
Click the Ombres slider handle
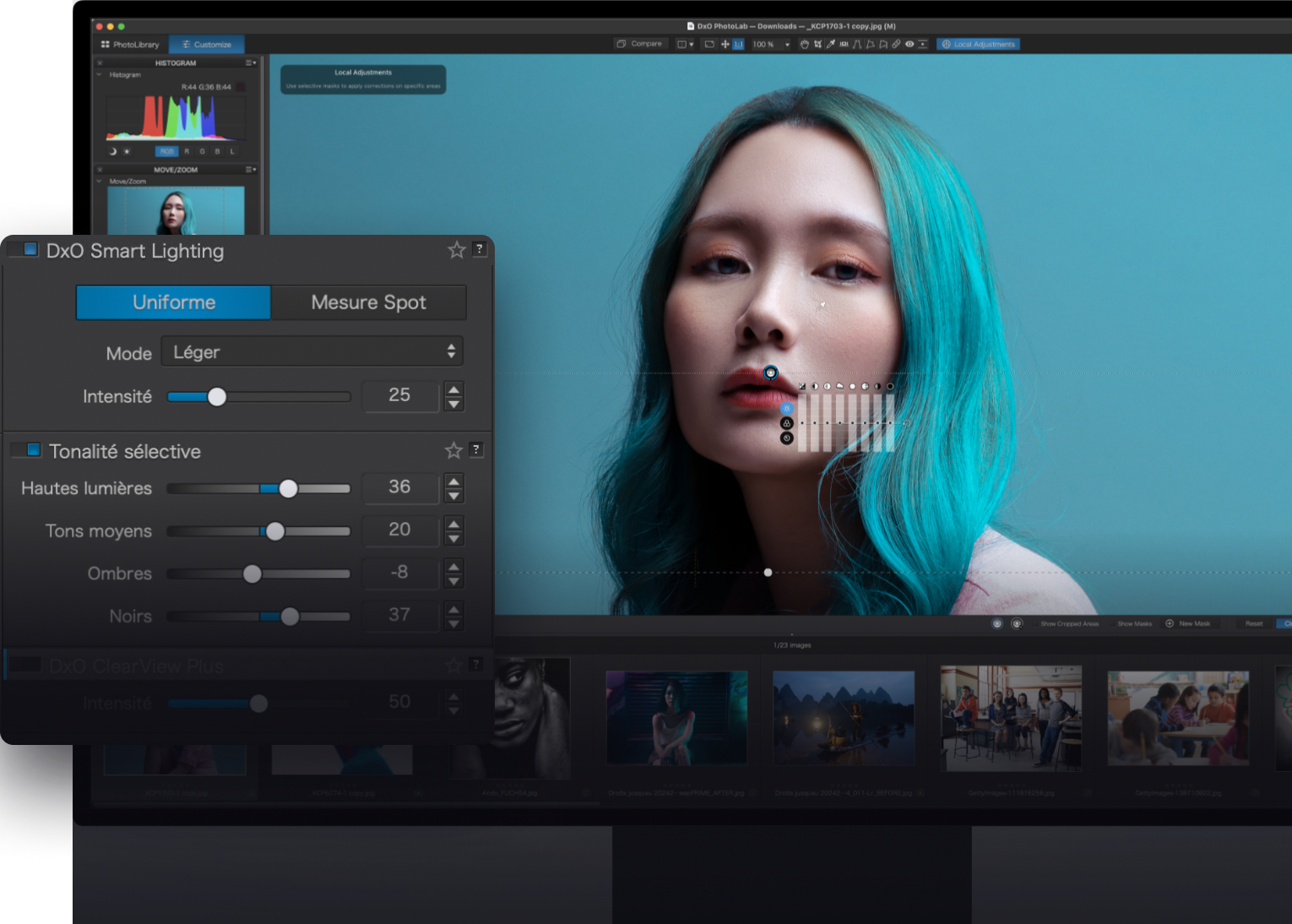(x=252, y=574)
